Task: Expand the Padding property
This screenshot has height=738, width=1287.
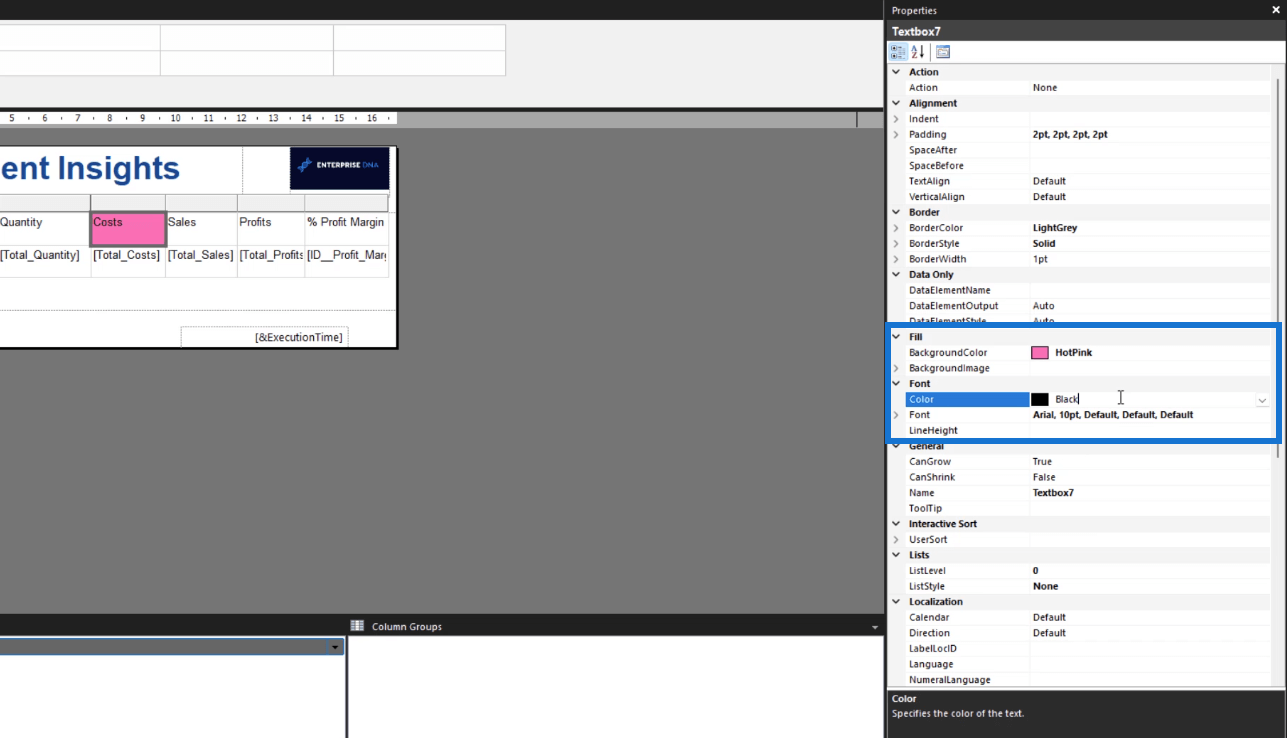Action: coord(896,134)
